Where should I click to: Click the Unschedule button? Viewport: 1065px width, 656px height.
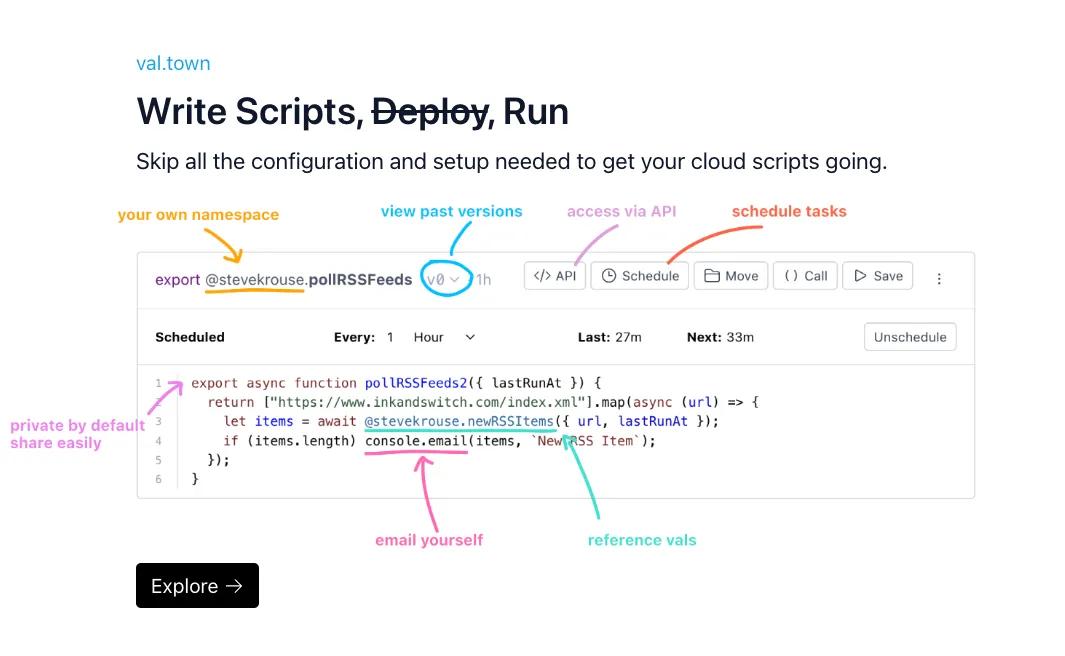(909, 337)
